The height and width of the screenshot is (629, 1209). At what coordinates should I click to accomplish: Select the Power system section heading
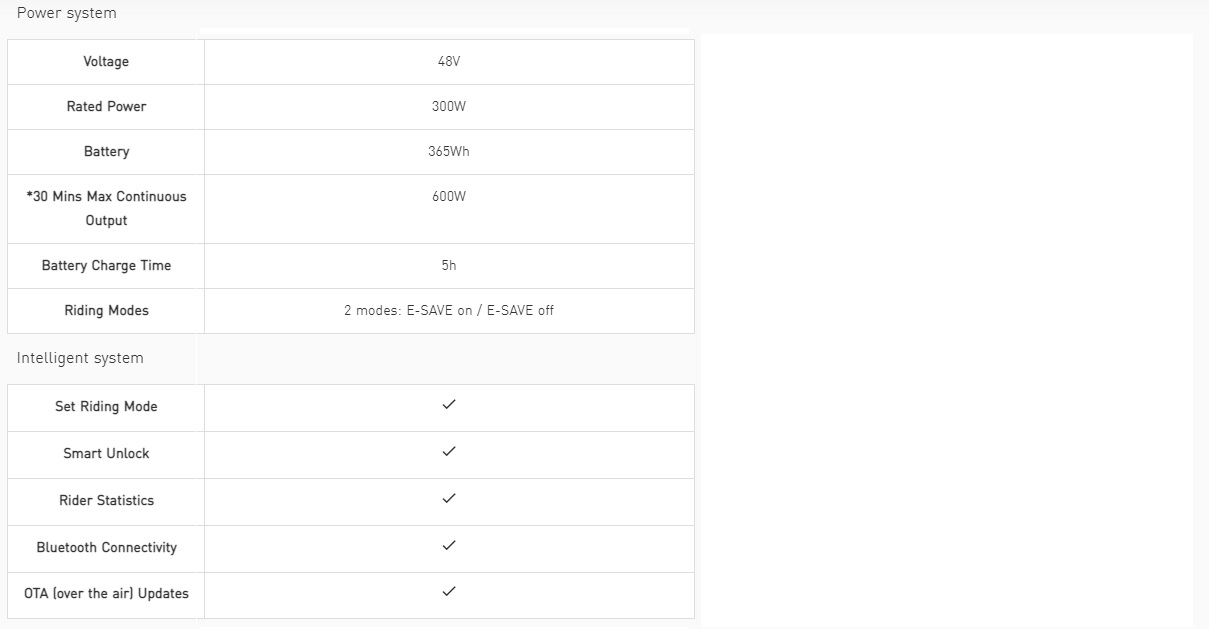click(66, 13)
